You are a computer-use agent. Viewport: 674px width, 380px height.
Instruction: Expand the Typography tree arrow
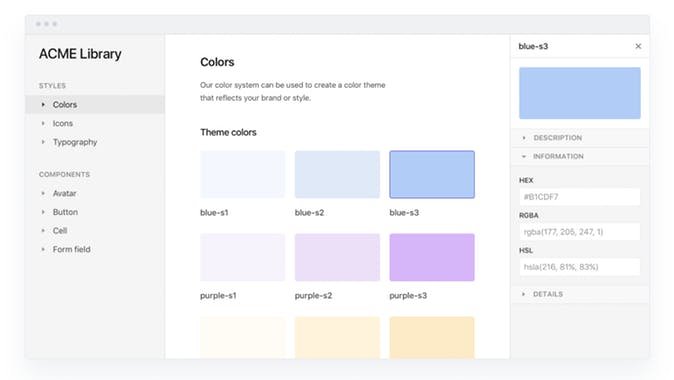43,142
